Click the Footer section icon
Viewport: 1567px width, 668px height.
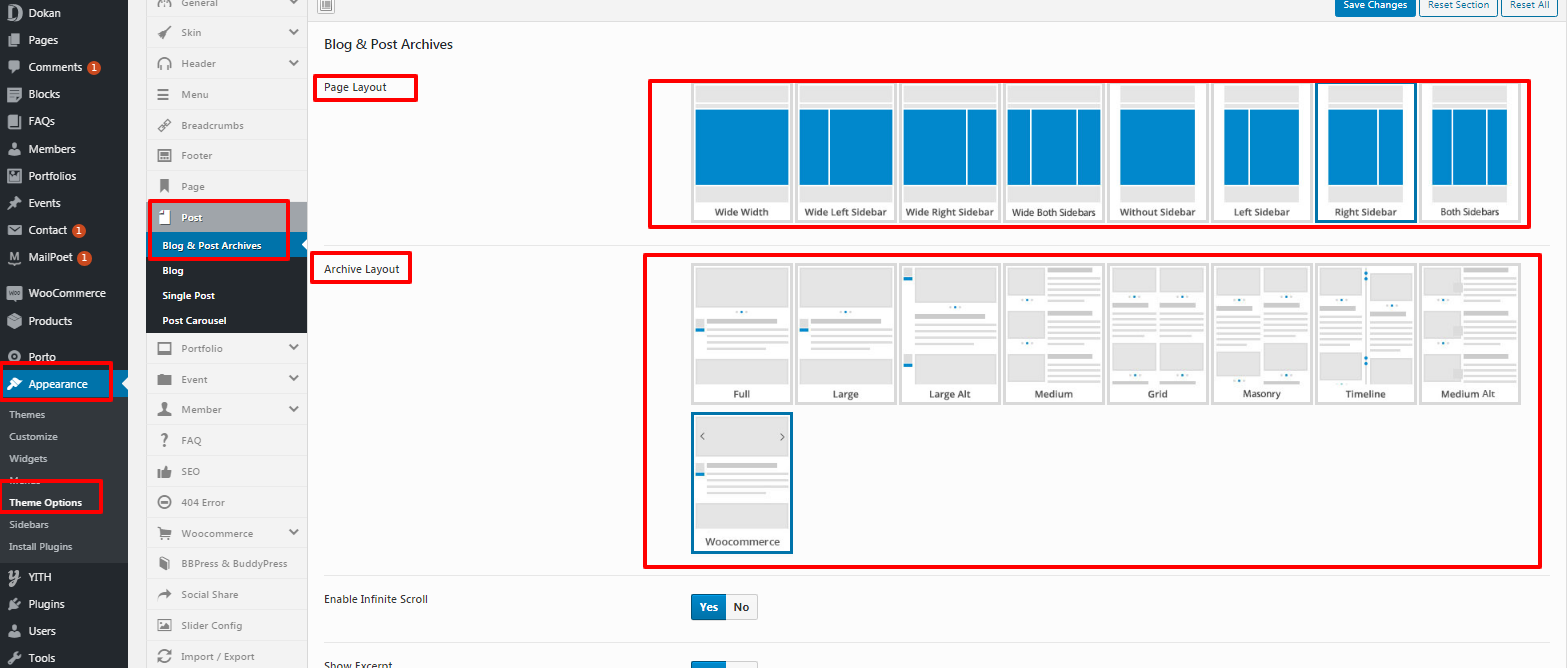[x=164, y=155]
